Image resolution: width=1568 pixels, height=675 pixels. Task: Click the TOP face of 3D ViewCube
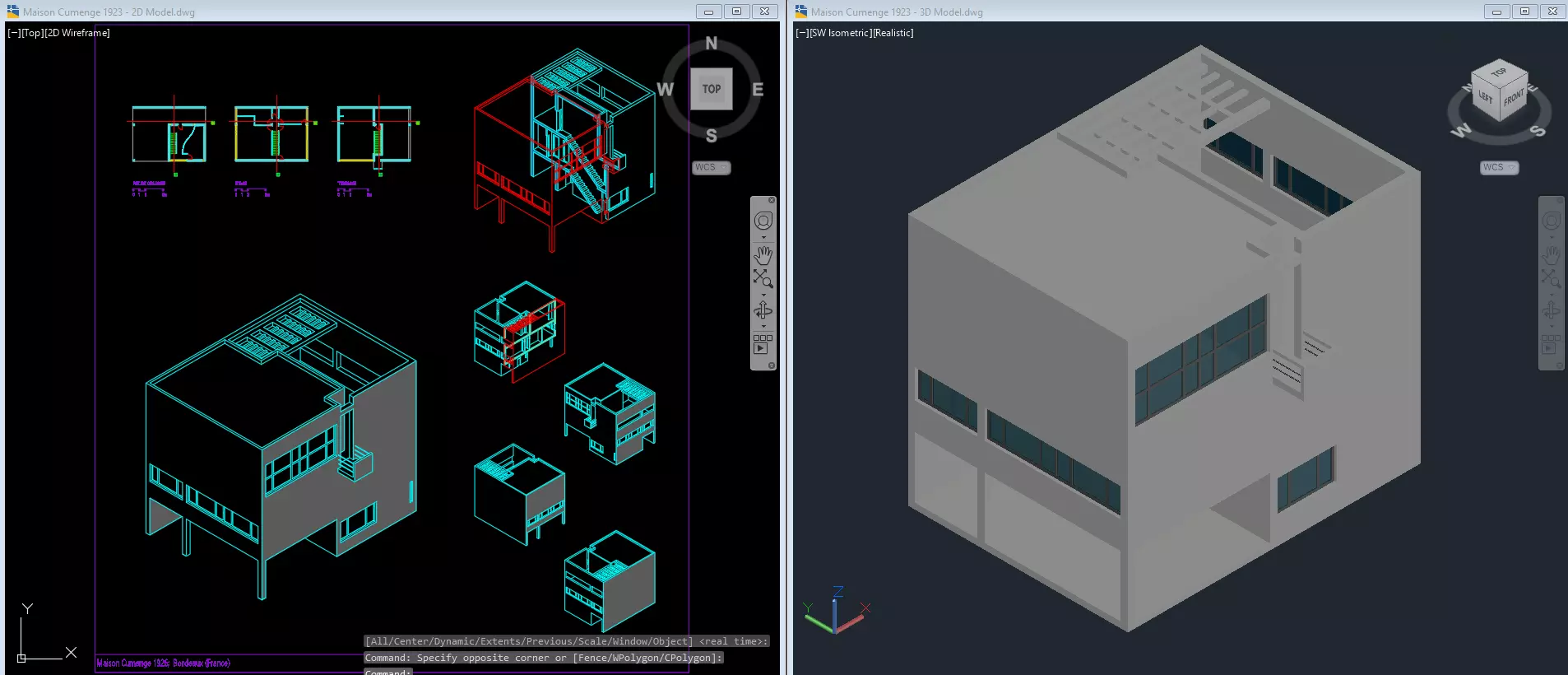click(x=1499, y=72)
